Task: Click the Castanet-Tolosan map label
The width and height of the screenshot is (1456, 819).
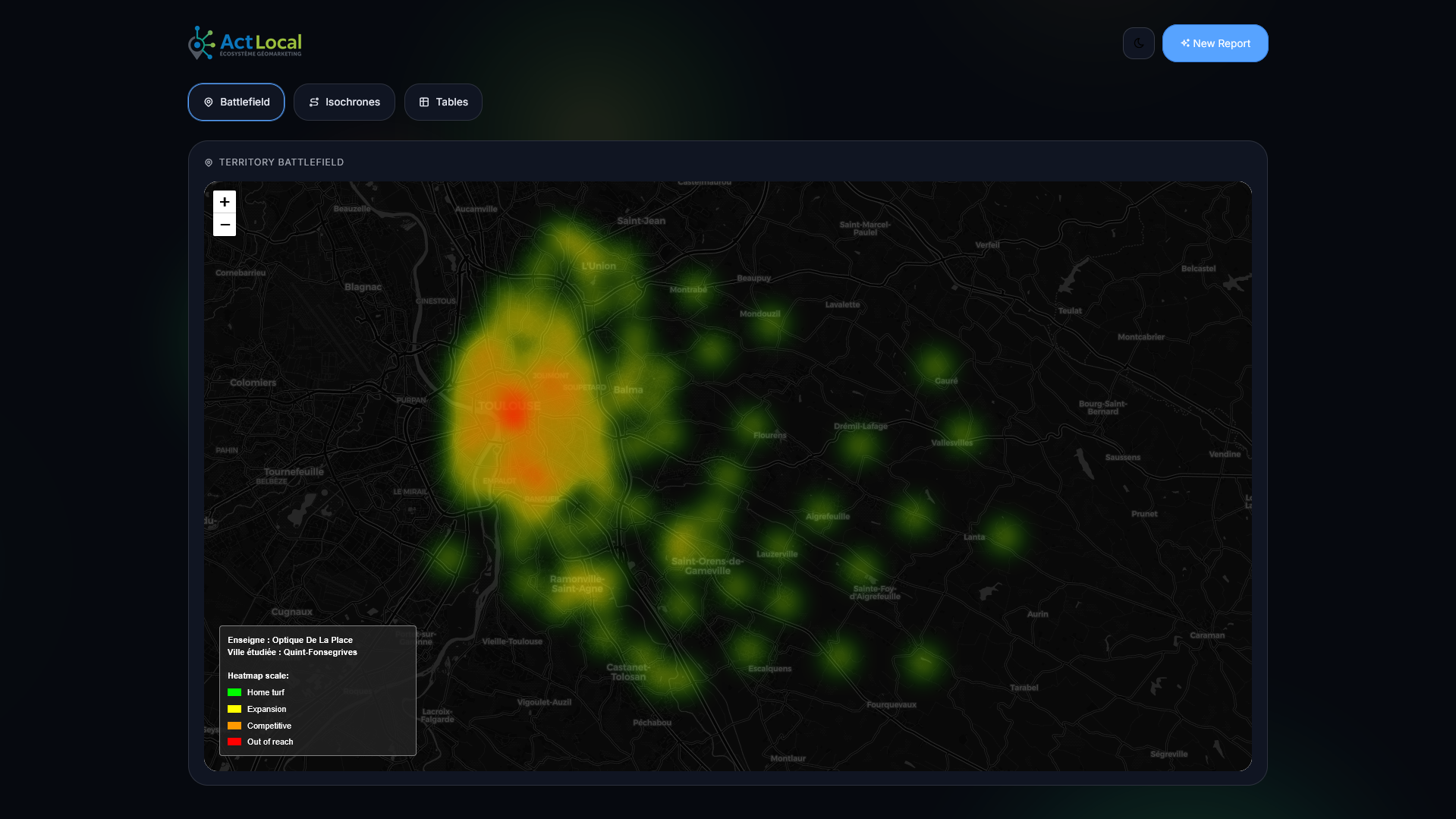Action: pyautogui.click(x=628, y=672)
